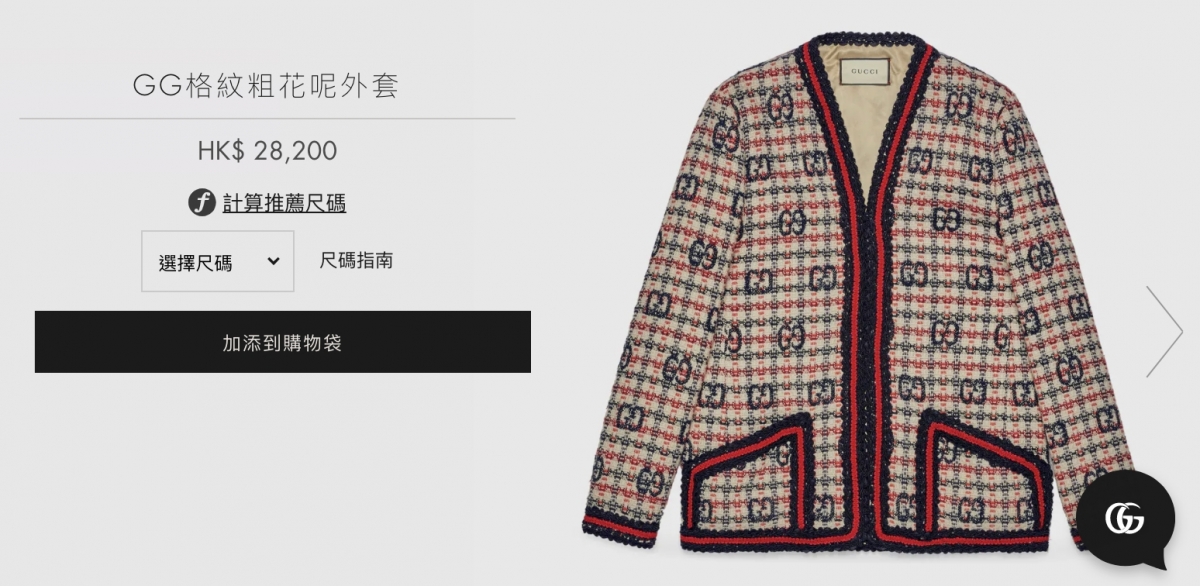Click the product title GG格紋粗花呢外套
The height and width of the screenshot is (586, 1200).
coord(266,86)
